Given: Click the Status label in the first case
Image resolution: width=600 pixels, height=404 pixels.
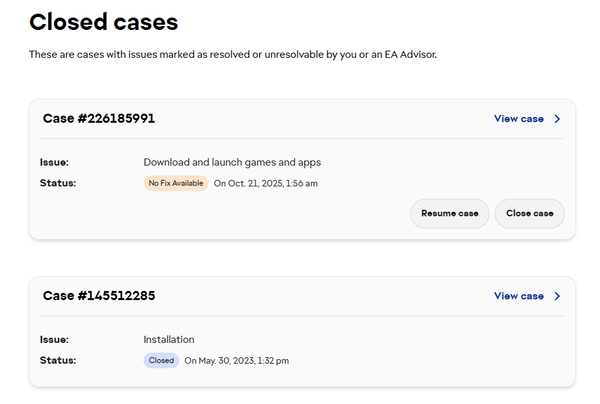Looking at the screenshot, I should coord(58,183).
